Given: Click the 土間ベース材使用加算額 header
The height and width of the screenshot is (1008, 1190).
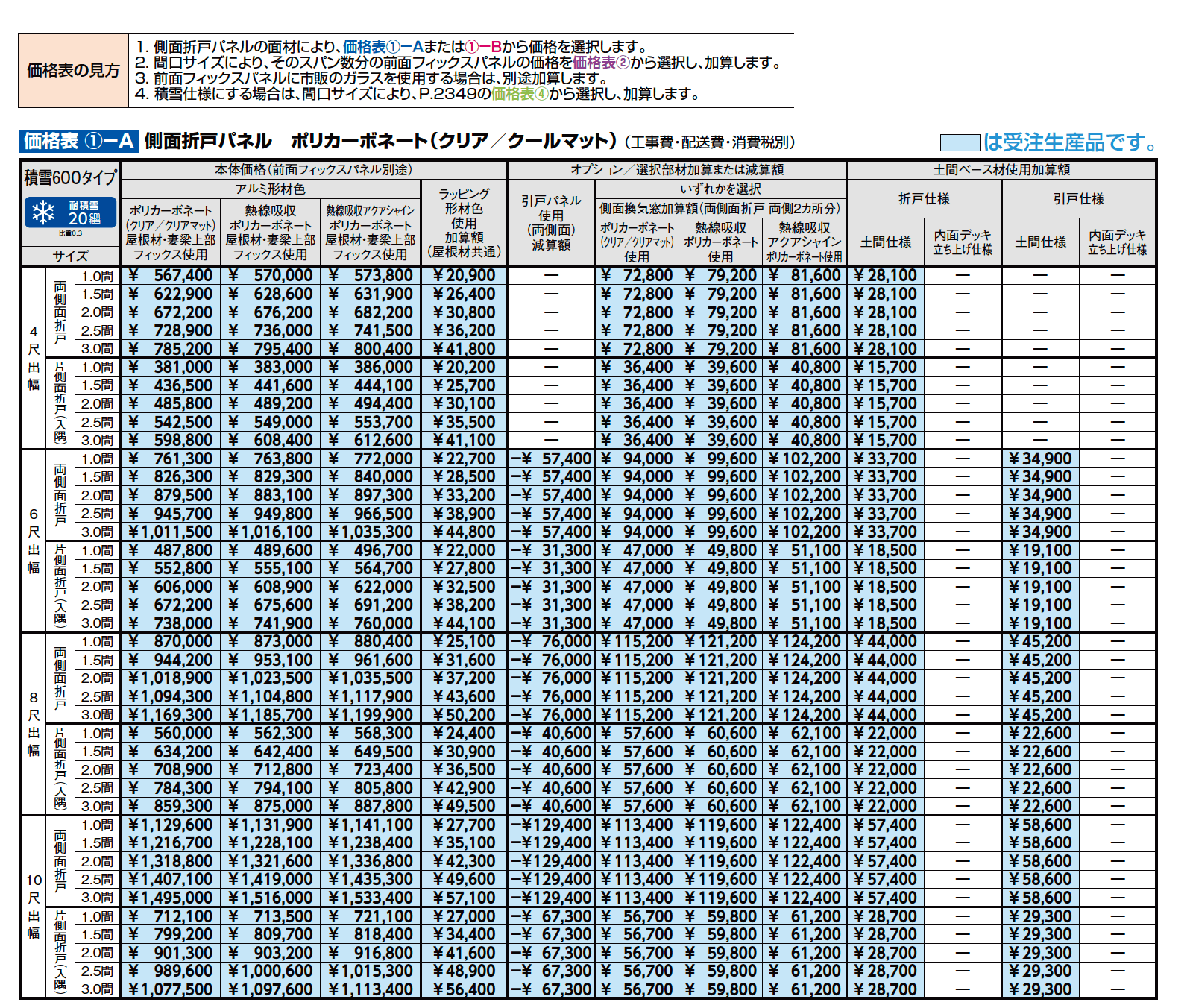Looking at the screenshot, I should [1001, 170].
